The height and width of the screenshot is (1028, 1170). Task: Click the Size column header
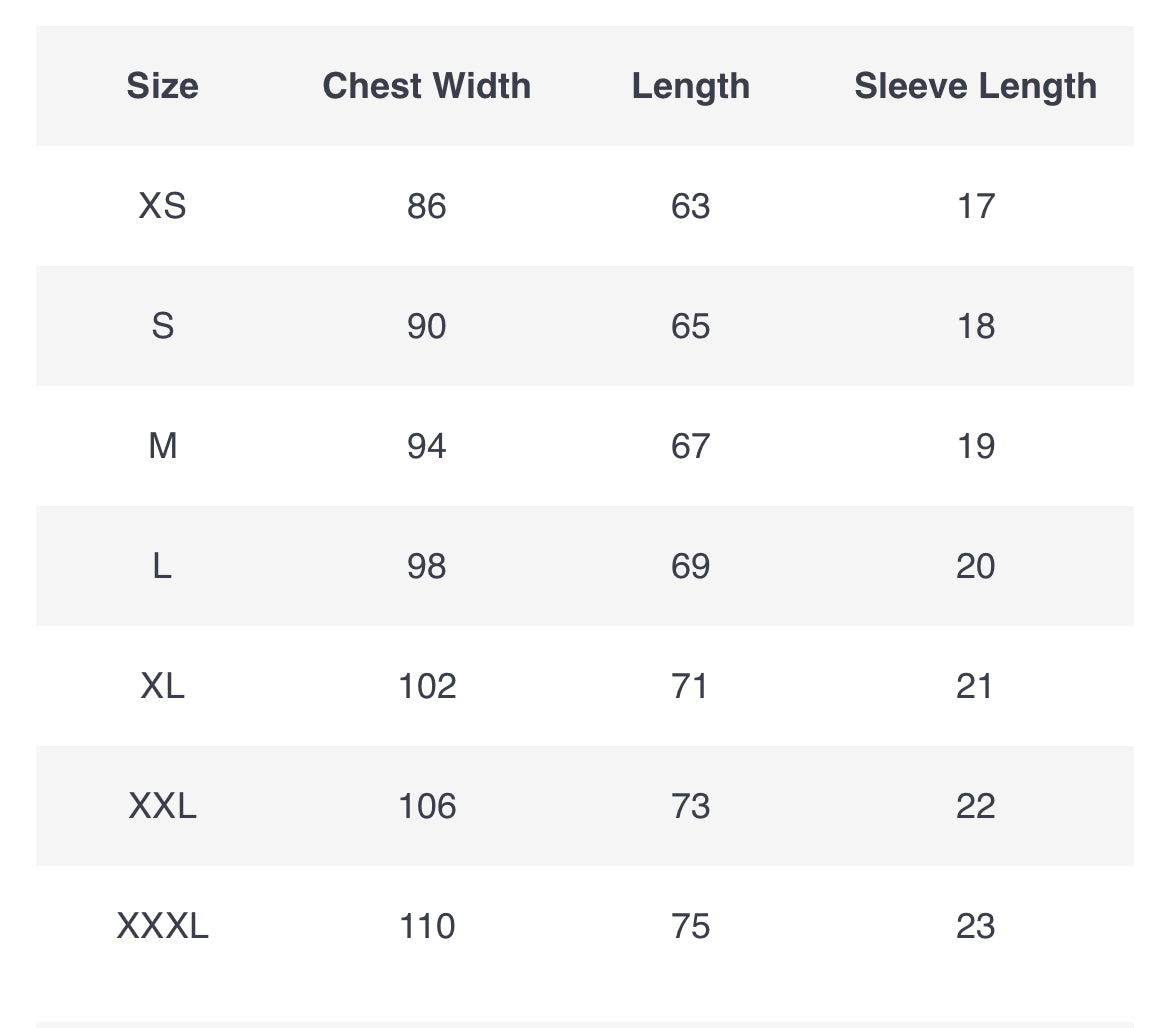(162, 86)
